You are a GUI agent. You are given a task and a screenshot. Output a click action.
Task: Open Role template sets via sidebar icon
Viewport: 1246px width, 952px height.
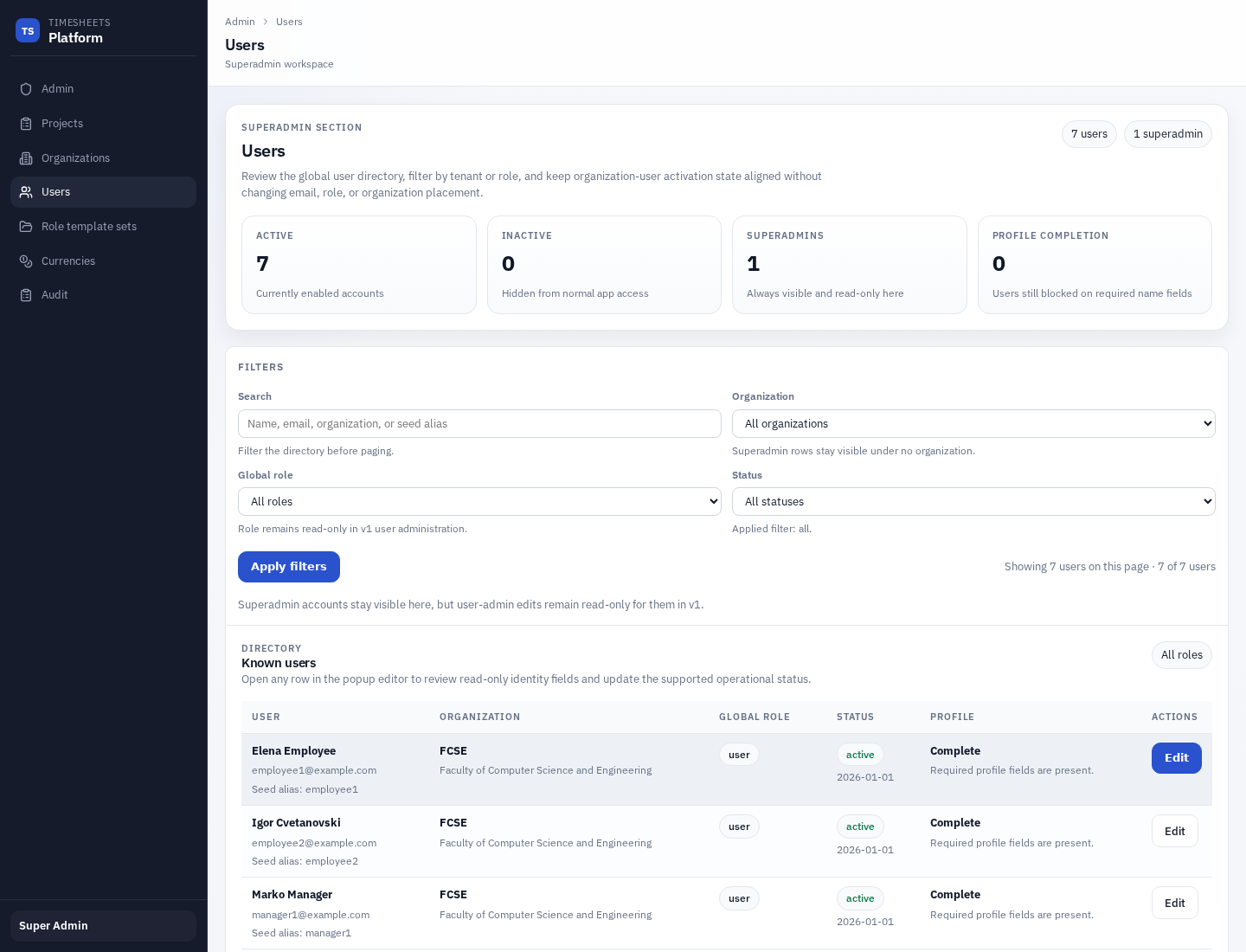pyautogui.click(x=27, y=227)
